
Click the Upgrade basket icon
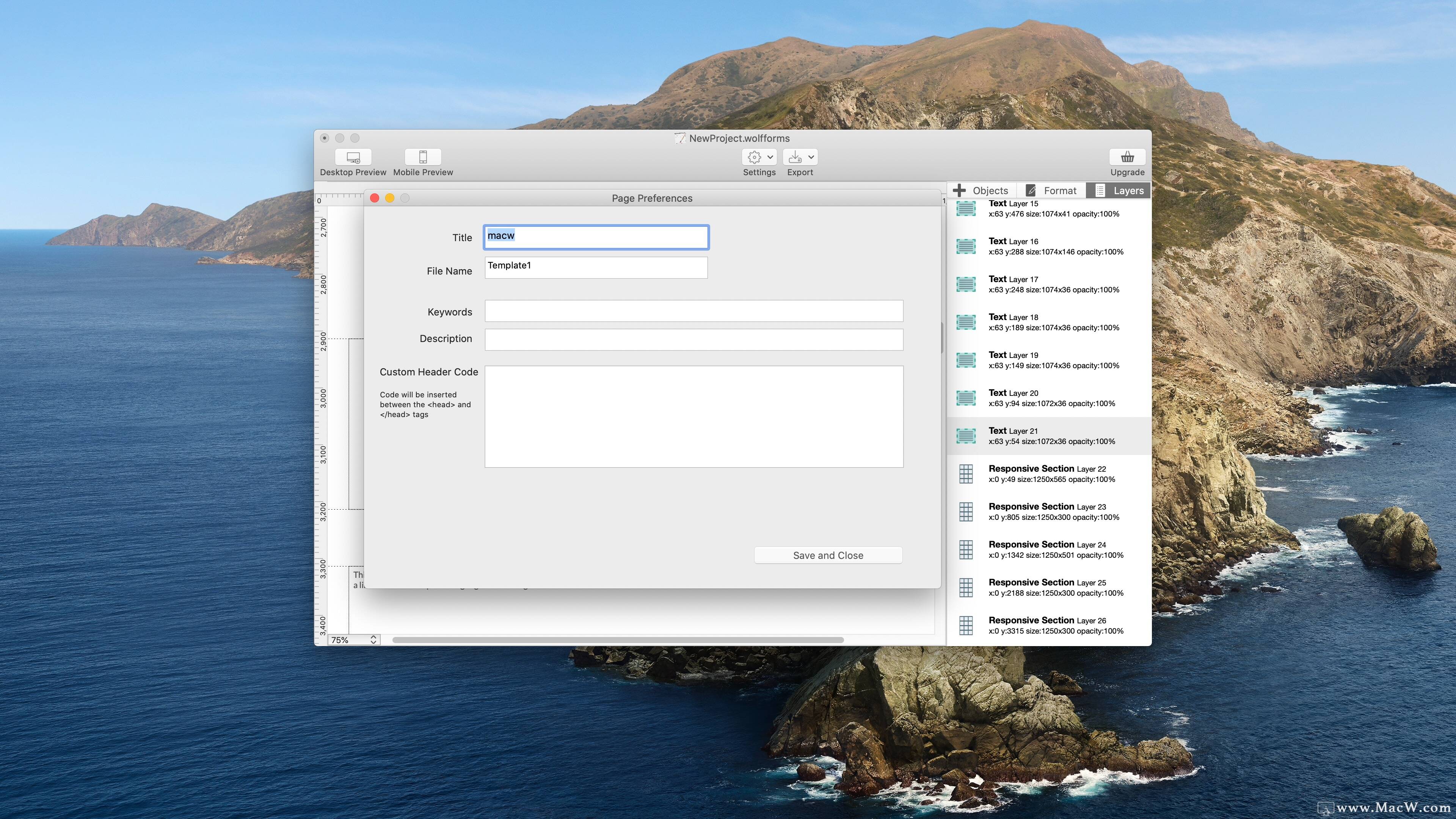coord(1127,157)
